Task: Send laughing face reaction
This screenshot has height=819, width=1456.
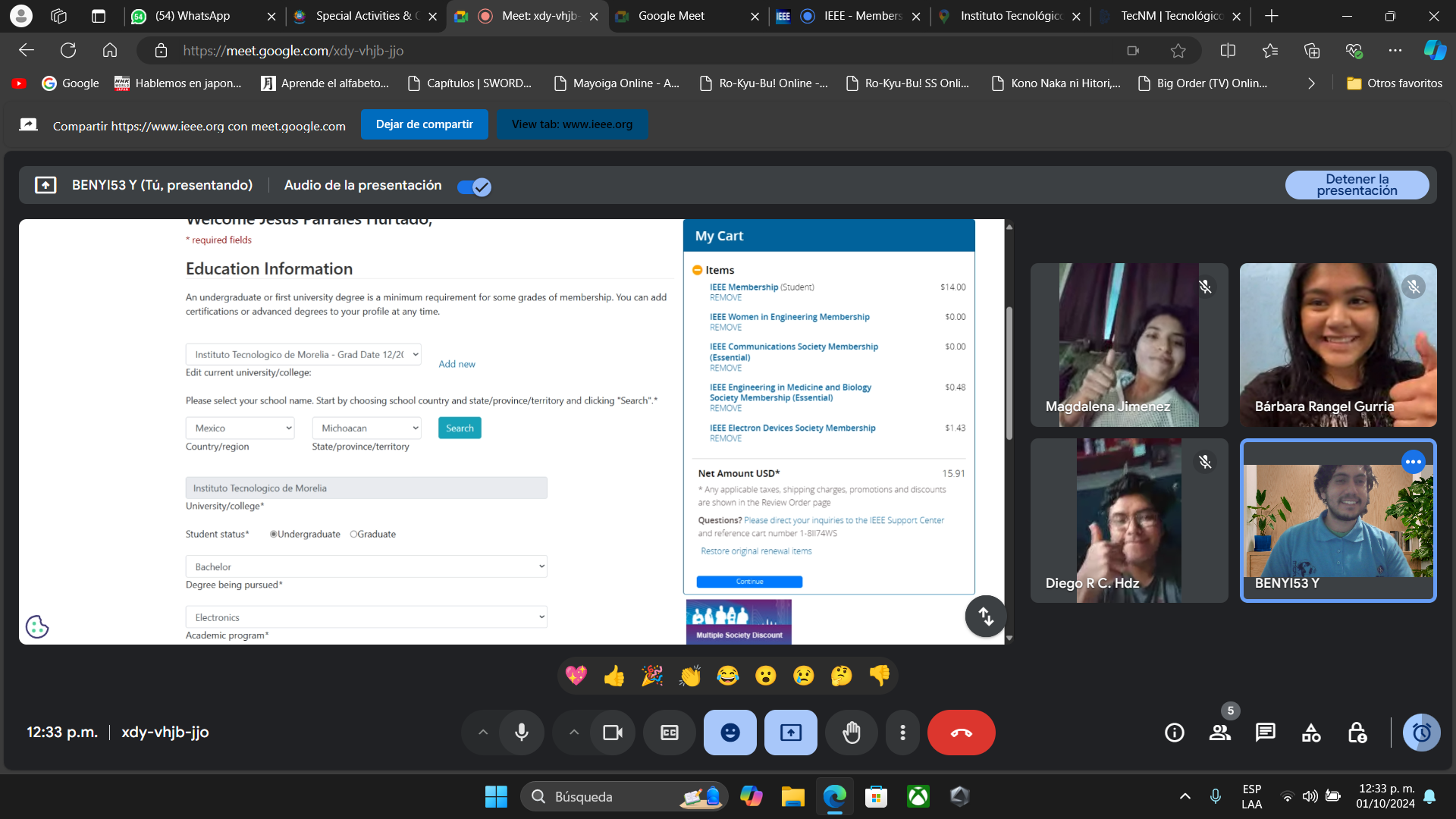Action: (x=728, y=675)
